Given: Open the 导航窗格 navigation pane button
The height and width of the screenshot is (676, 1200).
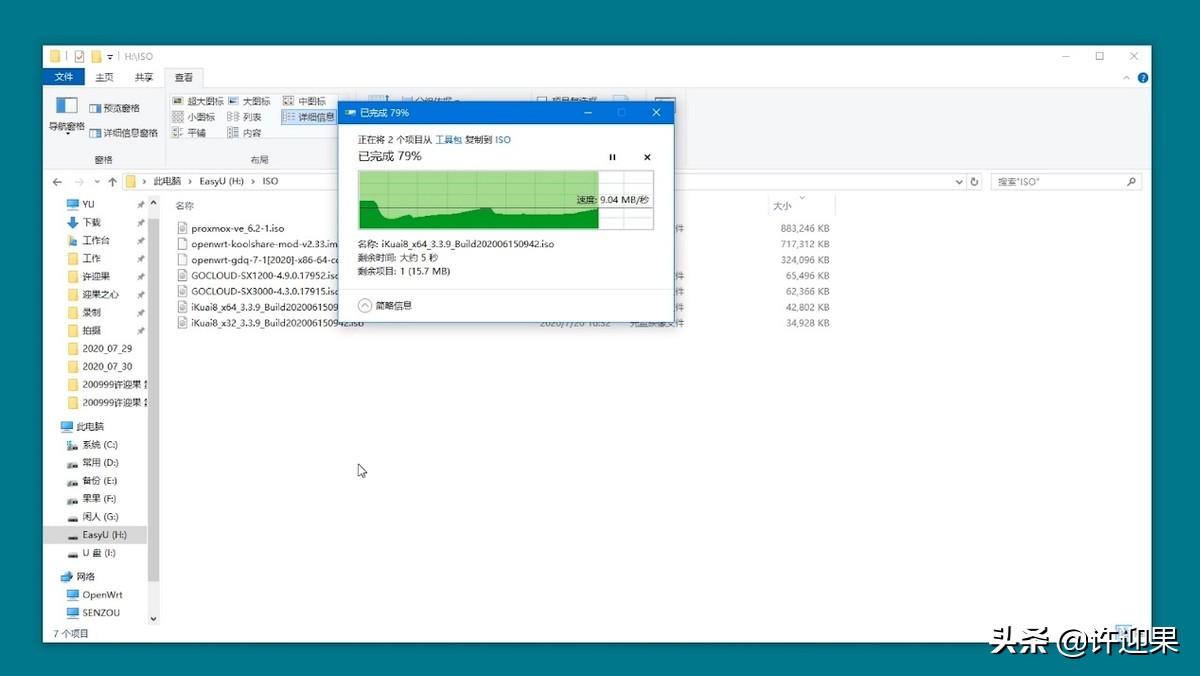Looking at the screenshot, I should pyautogui.click(x=66, y=114).
